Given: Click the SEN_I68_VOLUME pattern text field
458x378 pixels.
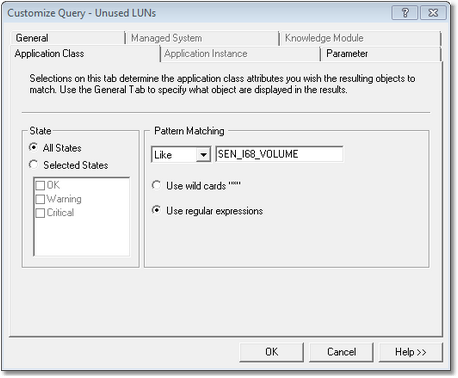Looking at the screenshot, I should point(279,154).
